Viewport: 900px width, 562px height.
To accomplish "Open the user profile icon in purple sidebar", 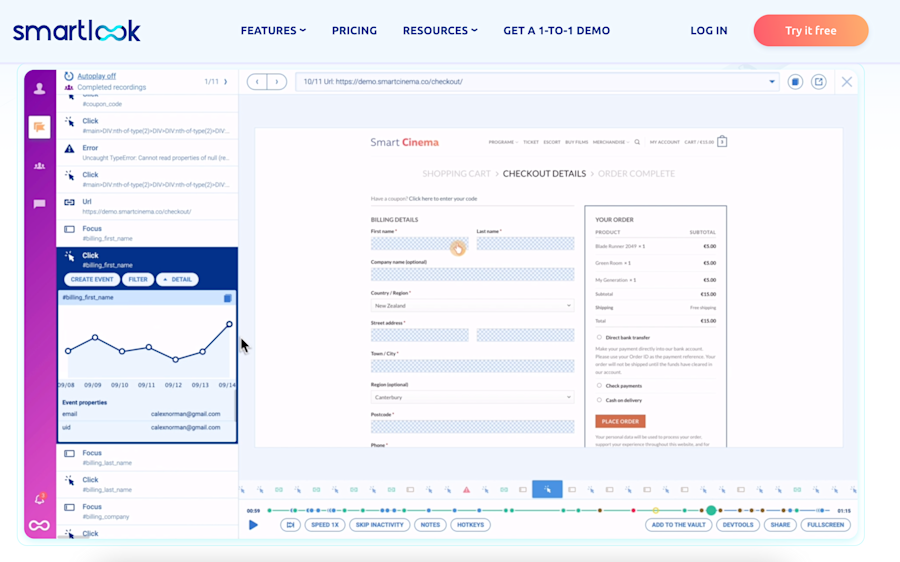I will coord(39,88).
